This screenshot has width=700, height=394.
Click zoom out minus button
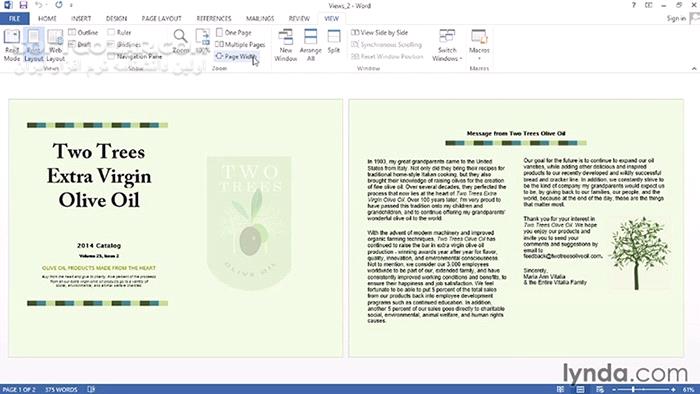point(613,390)
